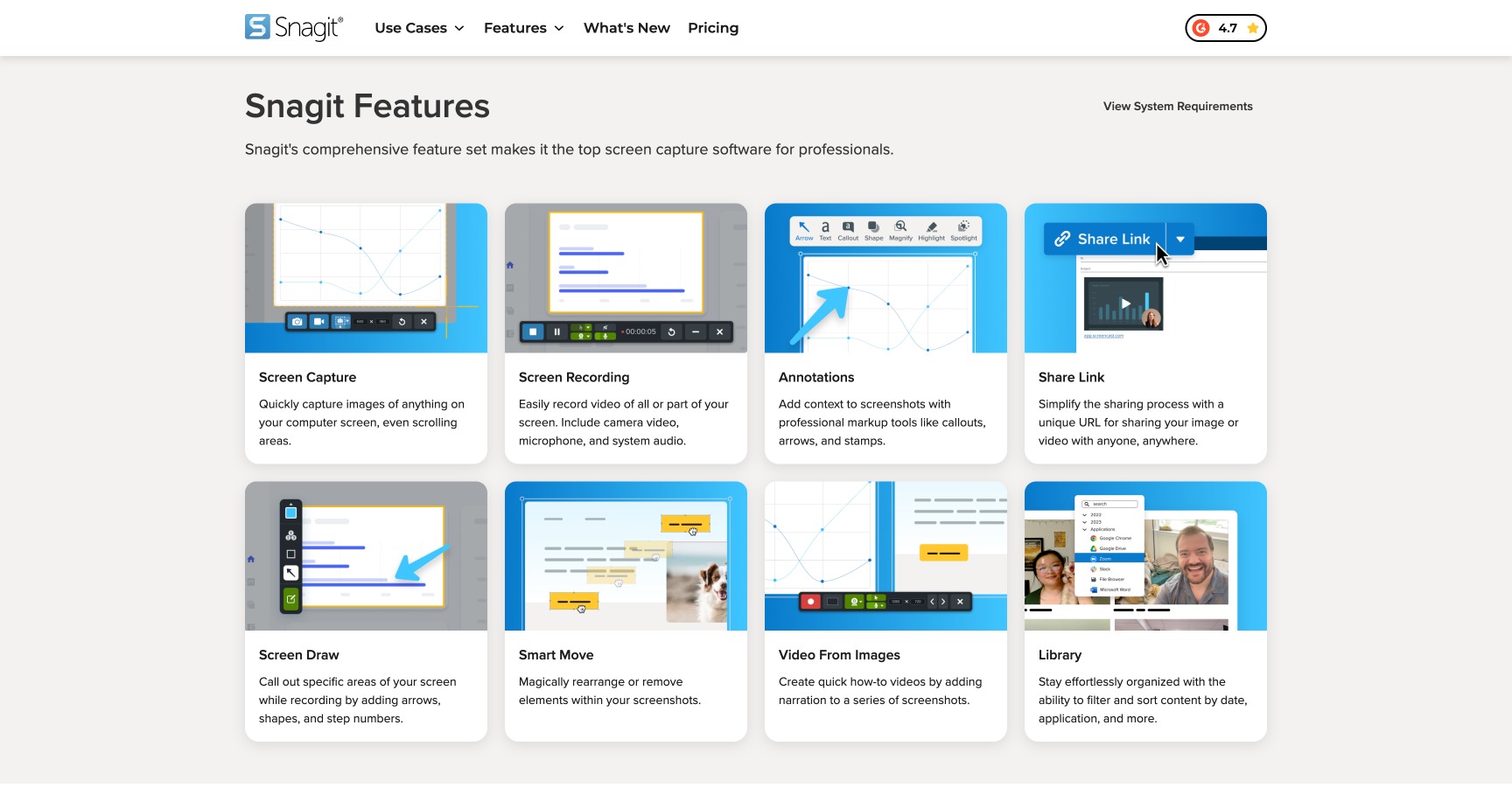The image size is (1512, 802).
Task: Click text 'Create quick how-to videos by adding'
Action: point(880,682)
